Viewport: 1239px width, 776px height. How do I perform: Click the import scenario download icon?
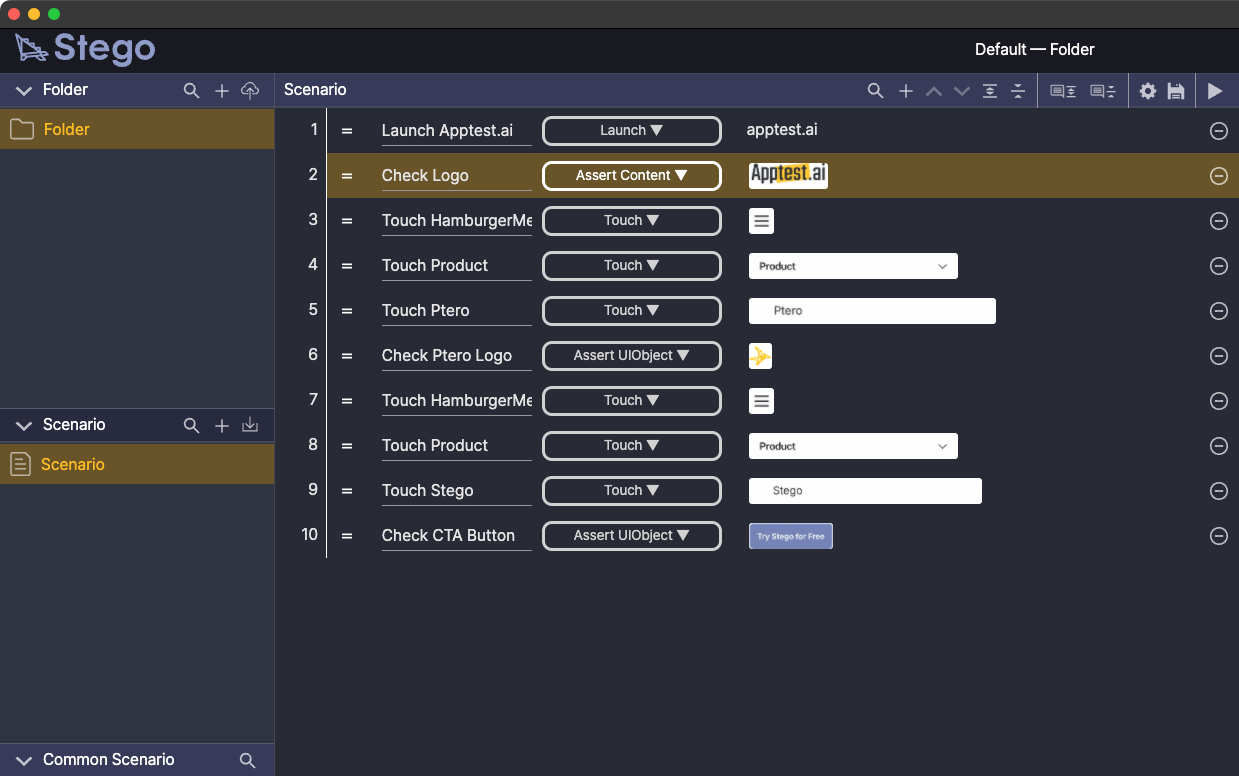click(250, 426)
